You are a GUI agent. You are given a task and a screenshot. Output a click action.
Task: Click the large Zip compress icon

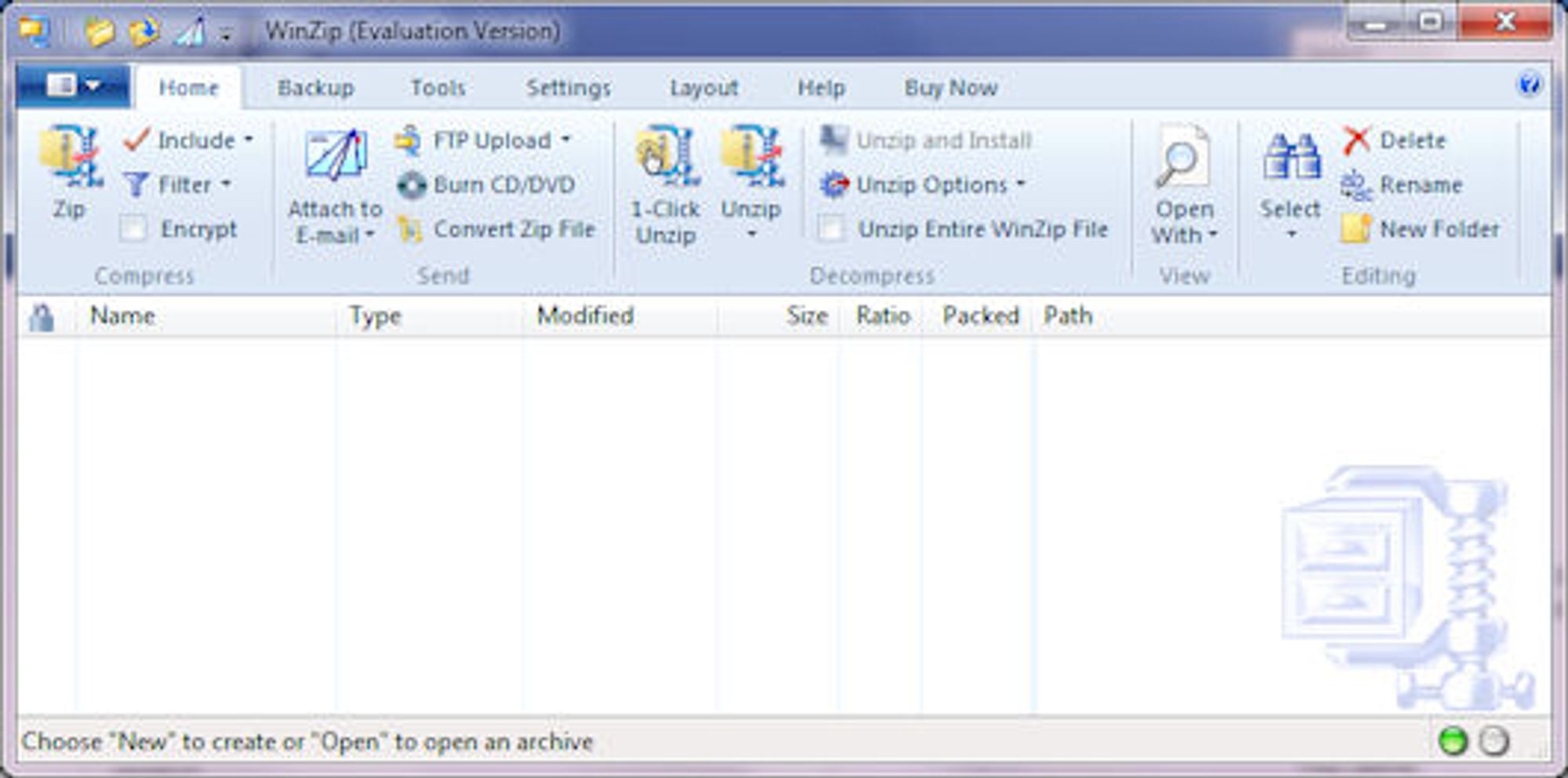71,156
